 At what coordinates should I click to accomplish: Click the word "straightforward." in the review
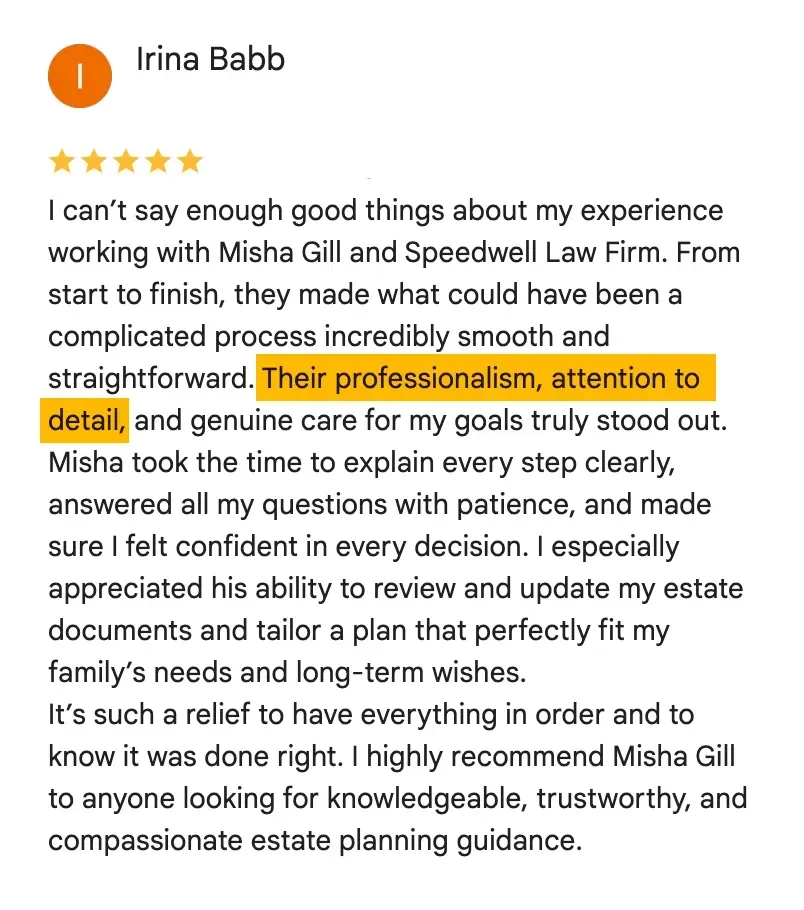coord(150,379)
